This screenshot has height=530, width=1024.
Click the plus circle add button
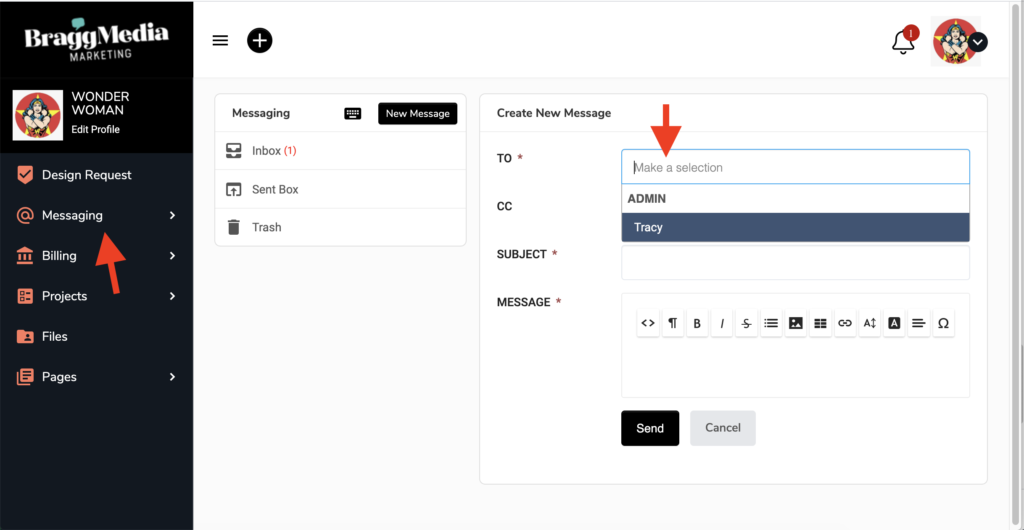point(260,40)
